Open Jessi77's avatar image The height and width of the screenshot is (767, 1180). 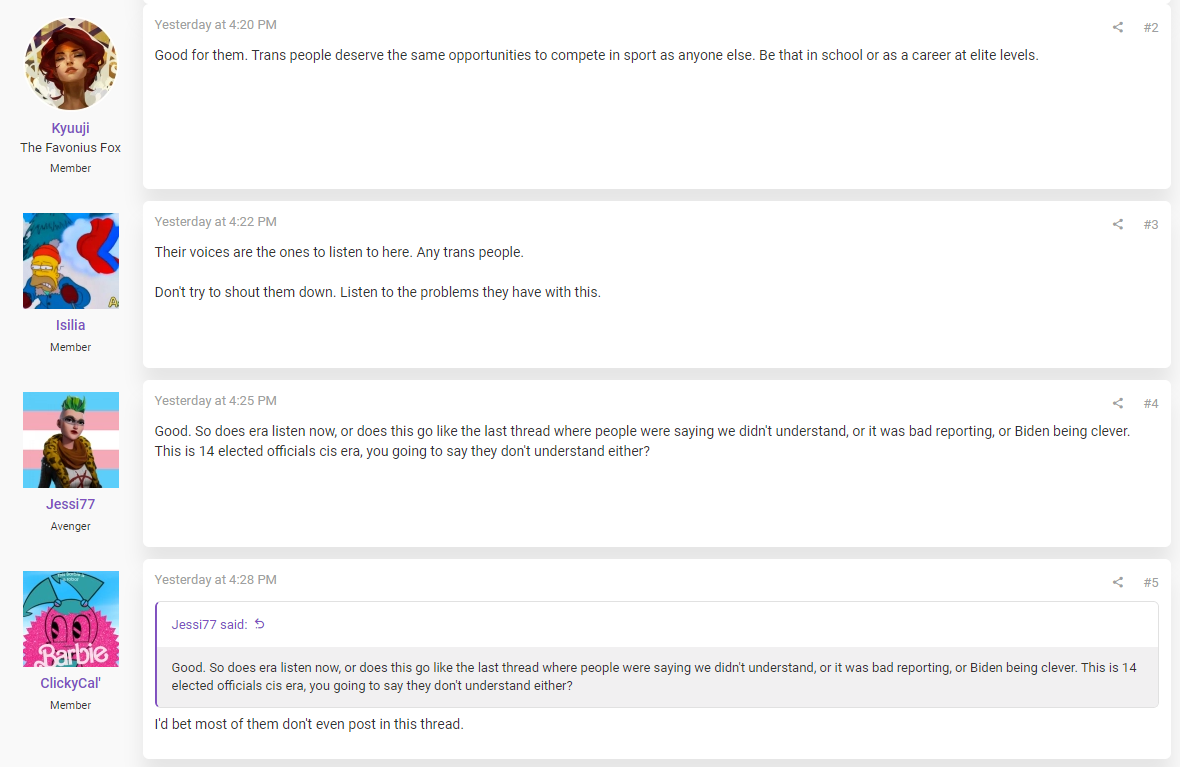[x=71, y=440]
